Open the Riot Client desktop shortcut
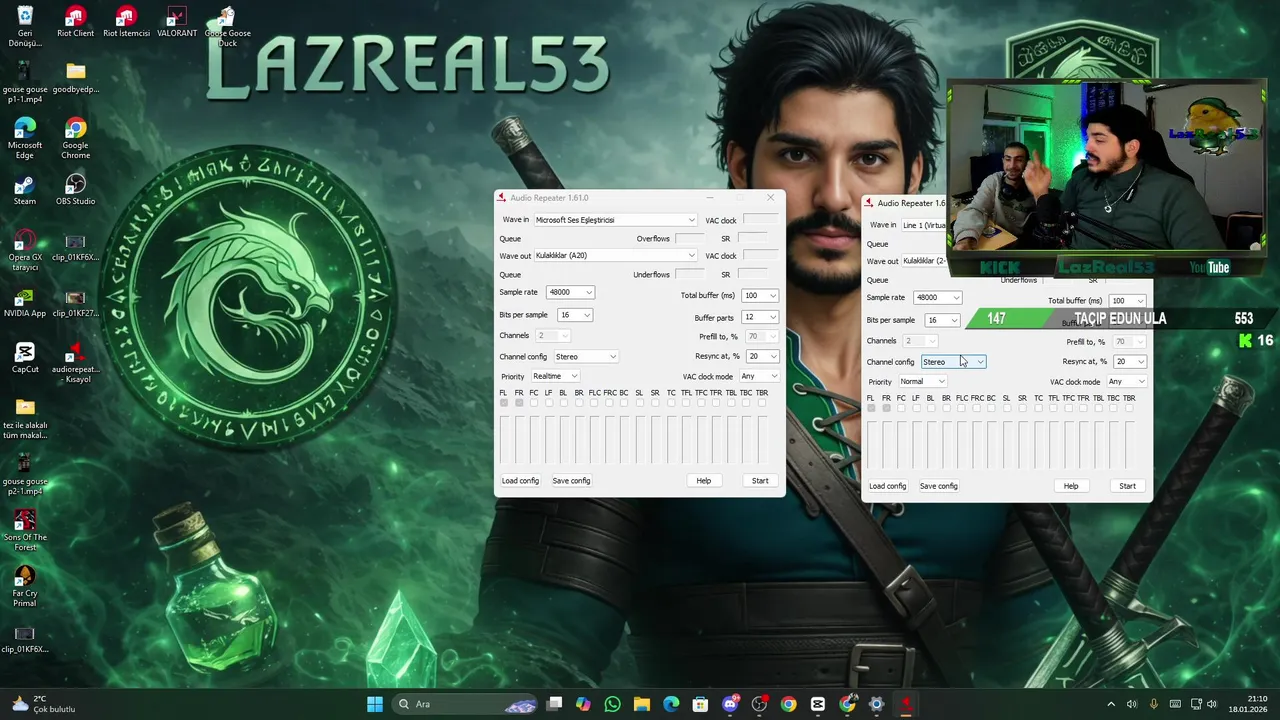1280x720 pixels. tap(75, 21)
